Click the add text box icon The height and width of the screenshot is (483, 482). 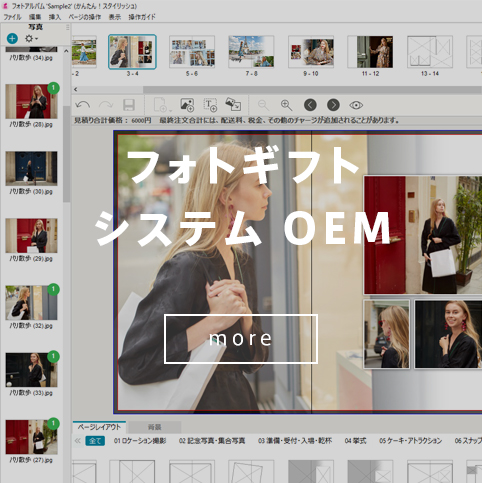pos(210,105)
